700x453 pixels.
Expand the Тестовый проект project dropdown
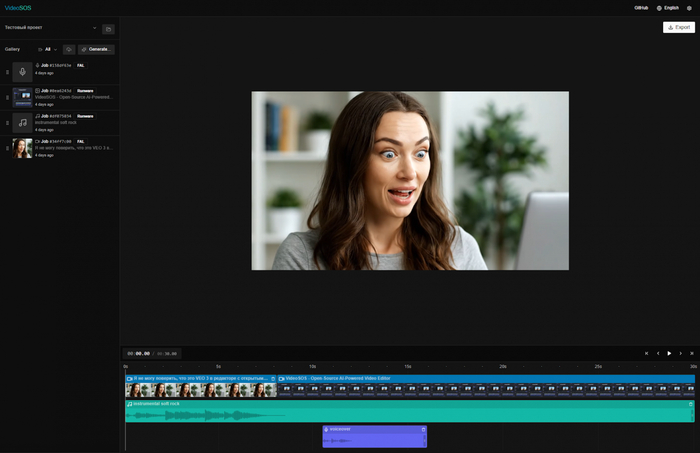pyautogui.click(x=94, y=28)
